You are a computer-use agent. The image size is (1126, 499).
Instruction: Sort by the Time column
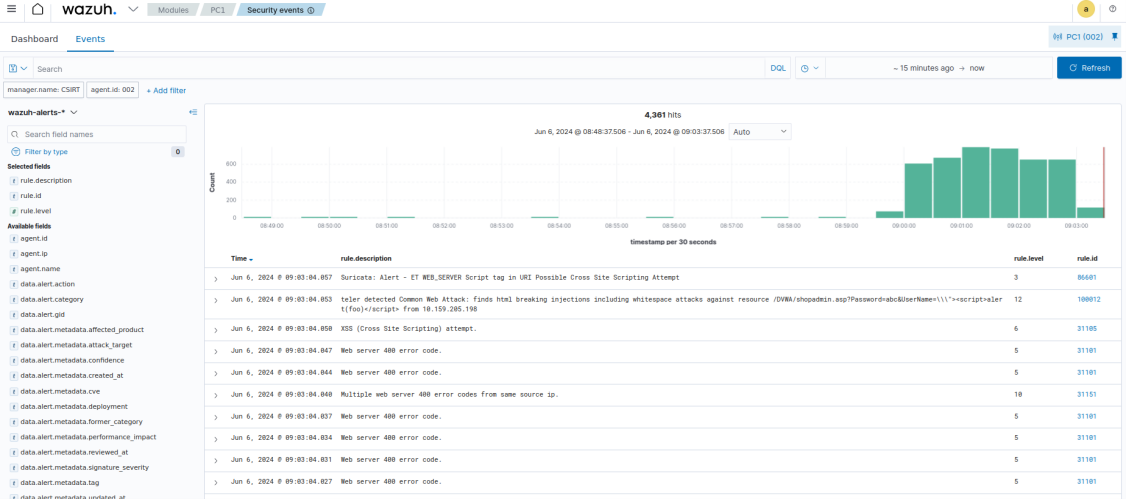[x=241, y=258]
